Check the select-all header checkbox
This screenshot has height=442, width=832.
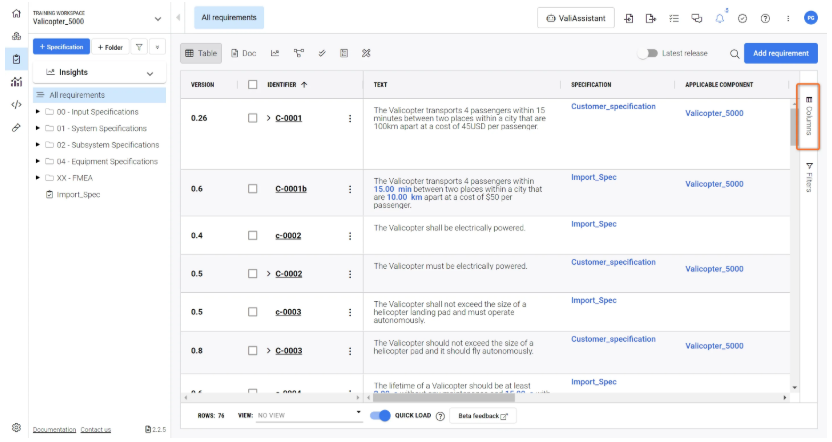(253, 84)
